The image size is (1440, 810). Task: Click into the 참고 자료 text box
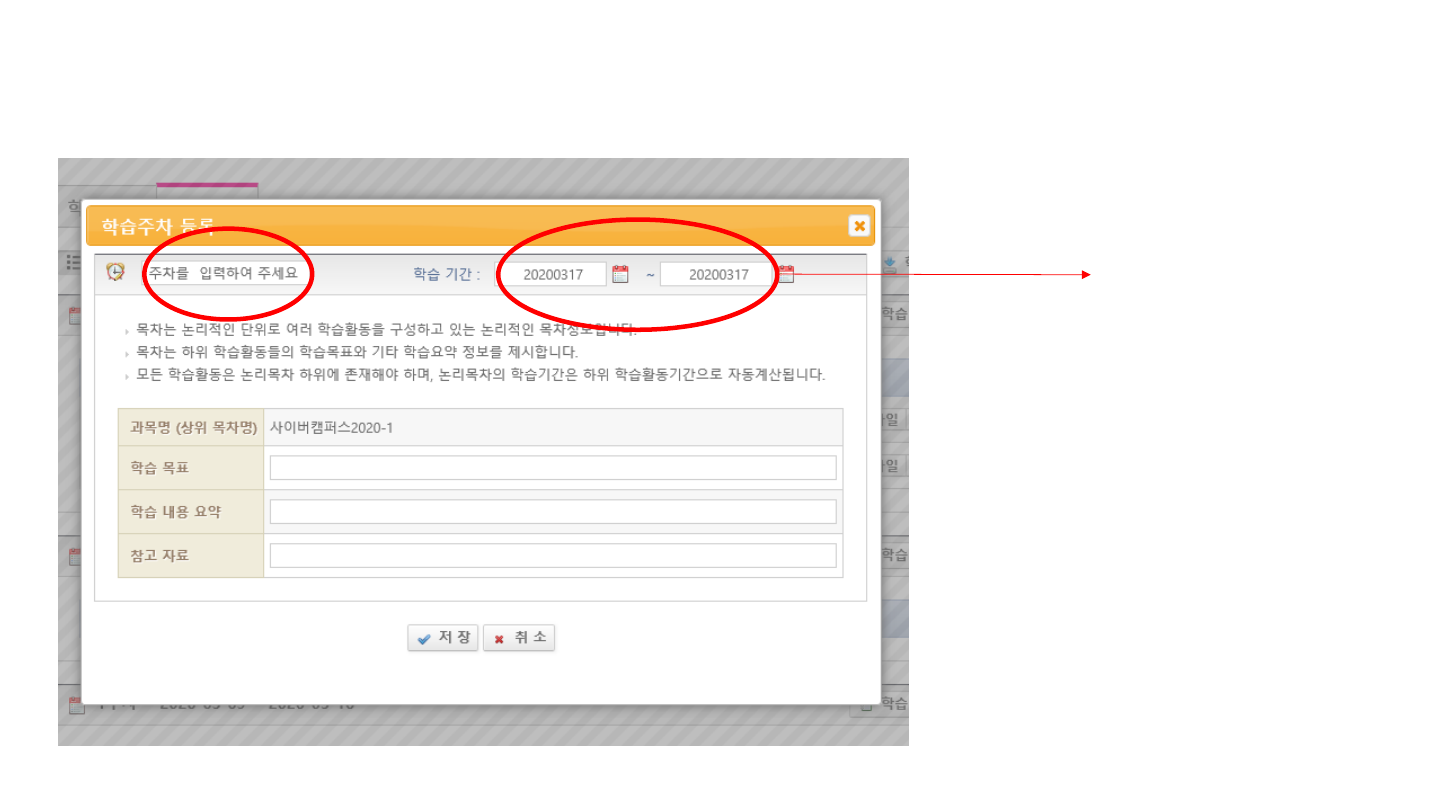coord(553,556)
